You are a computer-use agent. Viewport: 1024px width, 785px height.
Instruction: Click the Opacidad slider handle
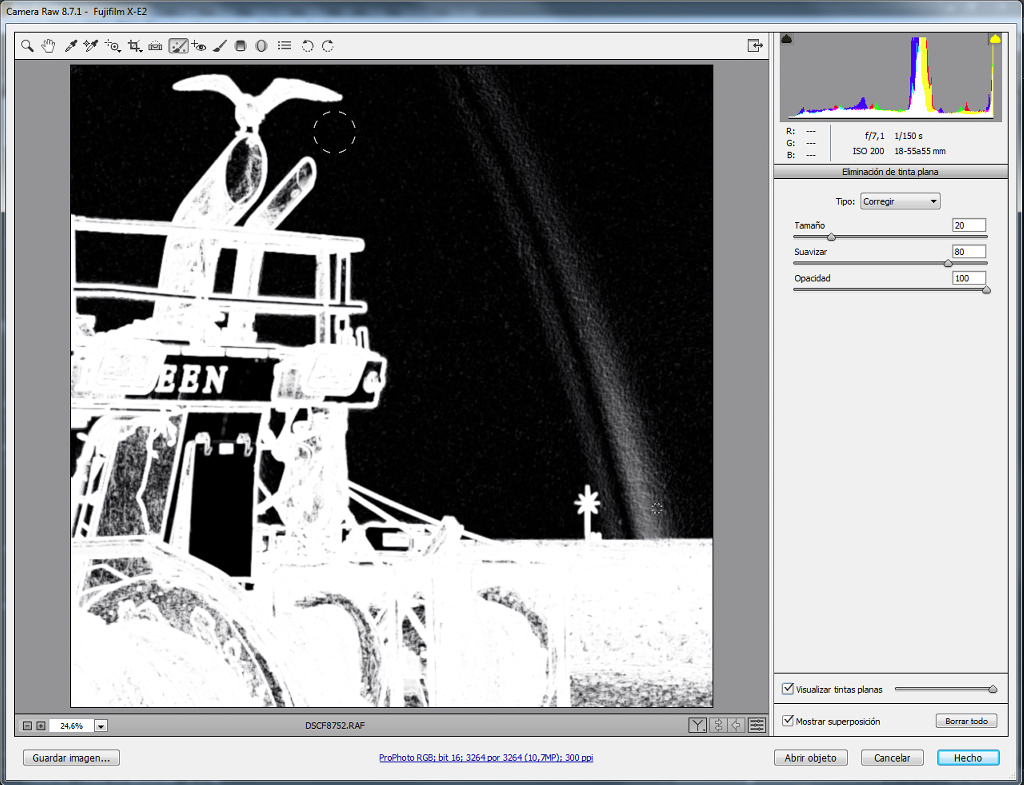click(986, 290)
